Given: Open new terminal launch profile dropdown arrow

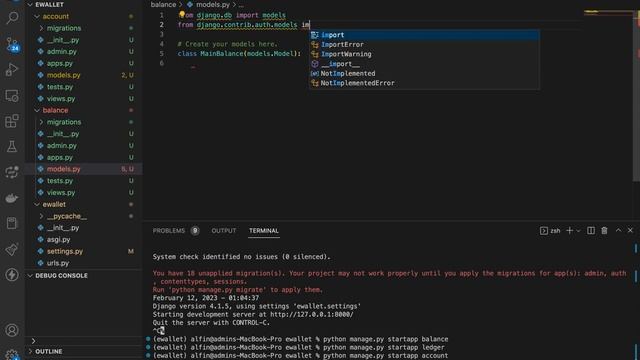Looking at the screenshot, I should point(578,231).
